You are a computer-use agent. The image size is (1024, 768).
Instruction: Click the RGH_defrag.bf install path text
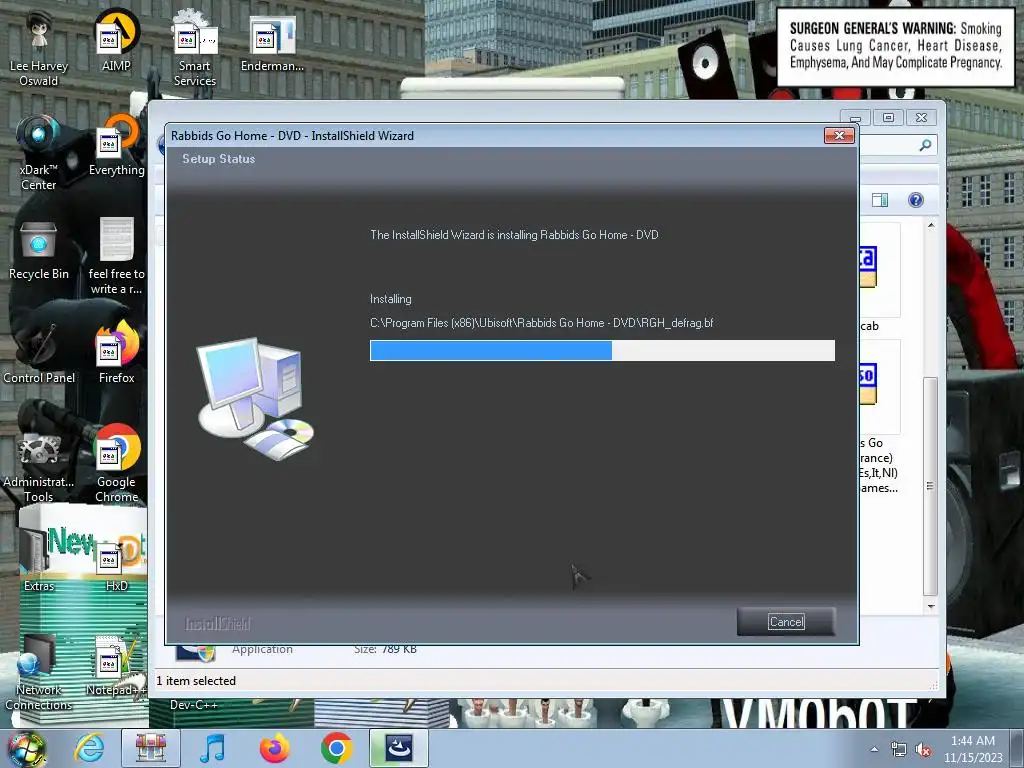(541, 323)
